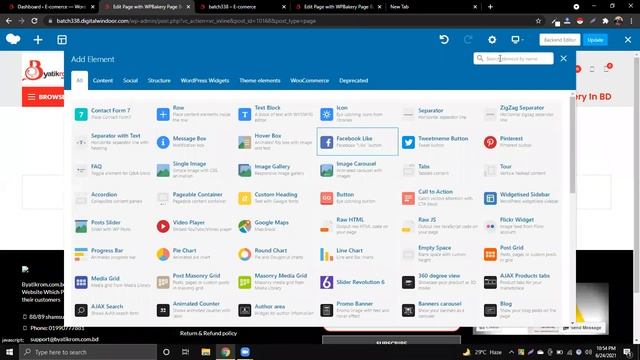Add the 360 degree view element
Image resolution: width=640 pixels, height=360 pixels.
[x=439, y=282]
